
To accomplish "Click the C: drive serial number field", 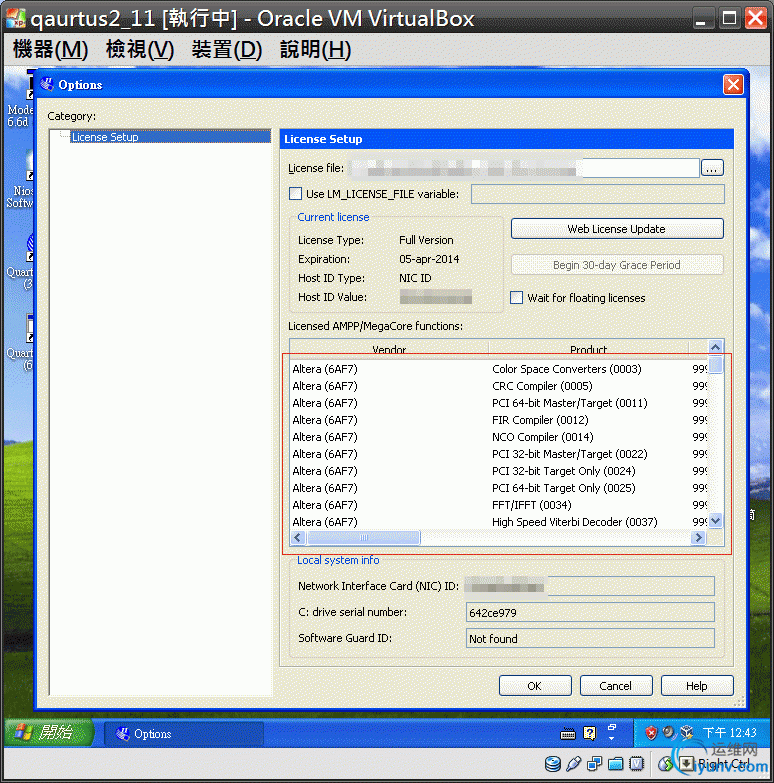I will (590, 612).
